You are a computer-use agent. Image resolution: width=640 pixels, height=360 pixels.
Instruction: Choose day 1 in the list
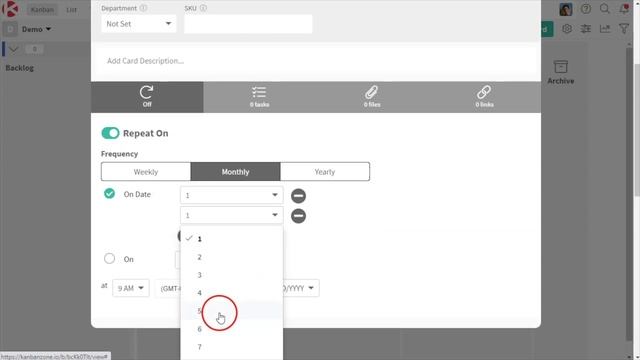pyautogui.click(x=231, y=239)
